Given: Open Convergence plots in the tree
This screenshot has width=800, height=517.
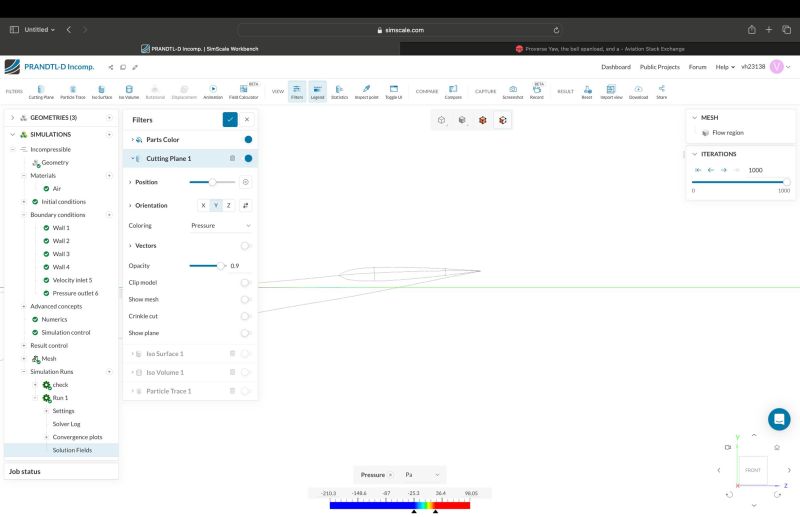Looking at the screenshot, I should point(77,437).
